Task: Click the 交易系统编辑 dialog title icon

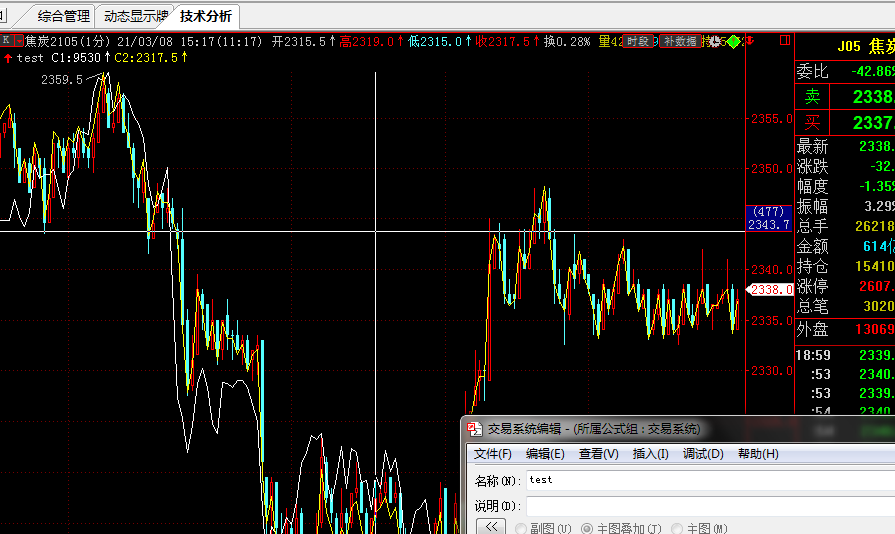Action: 474,429
